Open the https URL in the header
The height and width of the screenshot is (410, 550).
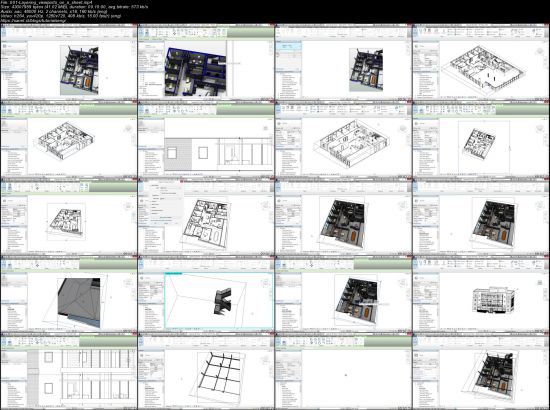pyautogui.click(x=34, y=21)
